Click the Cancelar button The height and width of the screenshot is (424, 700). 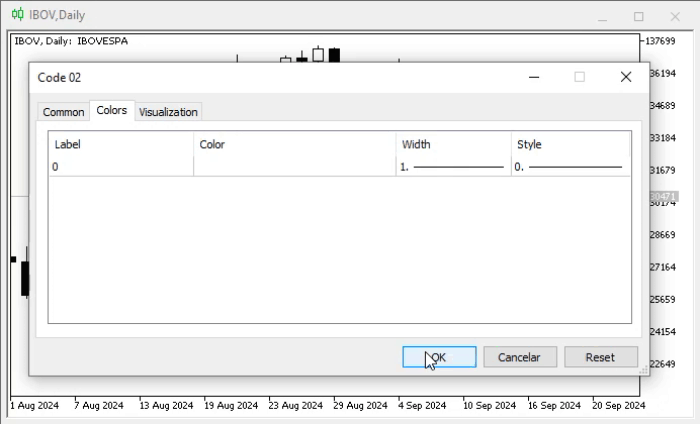point(520,357)
